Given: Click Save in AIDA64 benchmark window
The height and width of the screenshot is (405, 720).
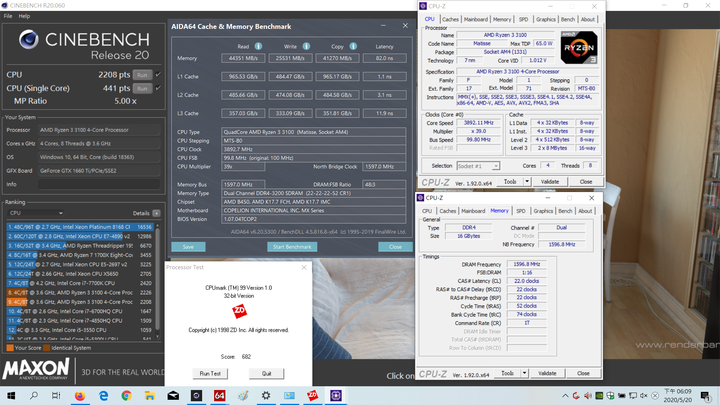Looking at the screenshot, I should pos(188,247).
